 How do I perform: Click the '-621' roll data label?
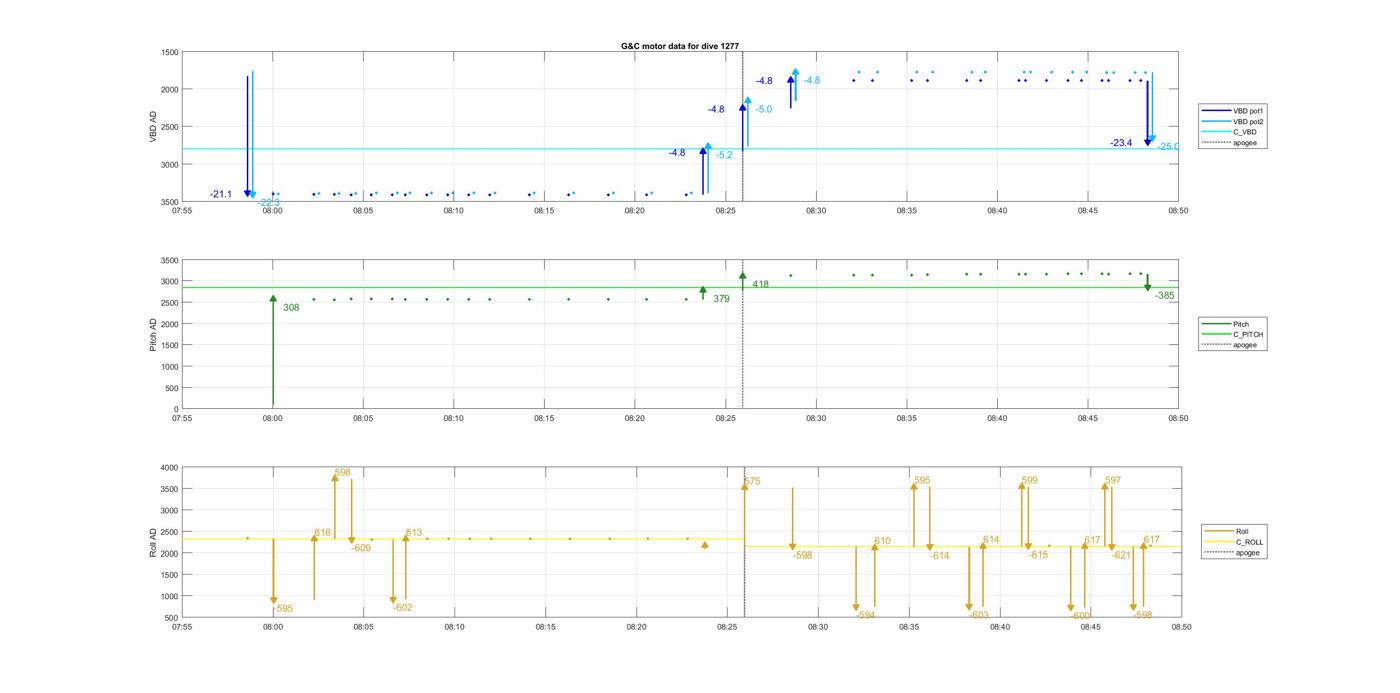(x=1122, y=555)
